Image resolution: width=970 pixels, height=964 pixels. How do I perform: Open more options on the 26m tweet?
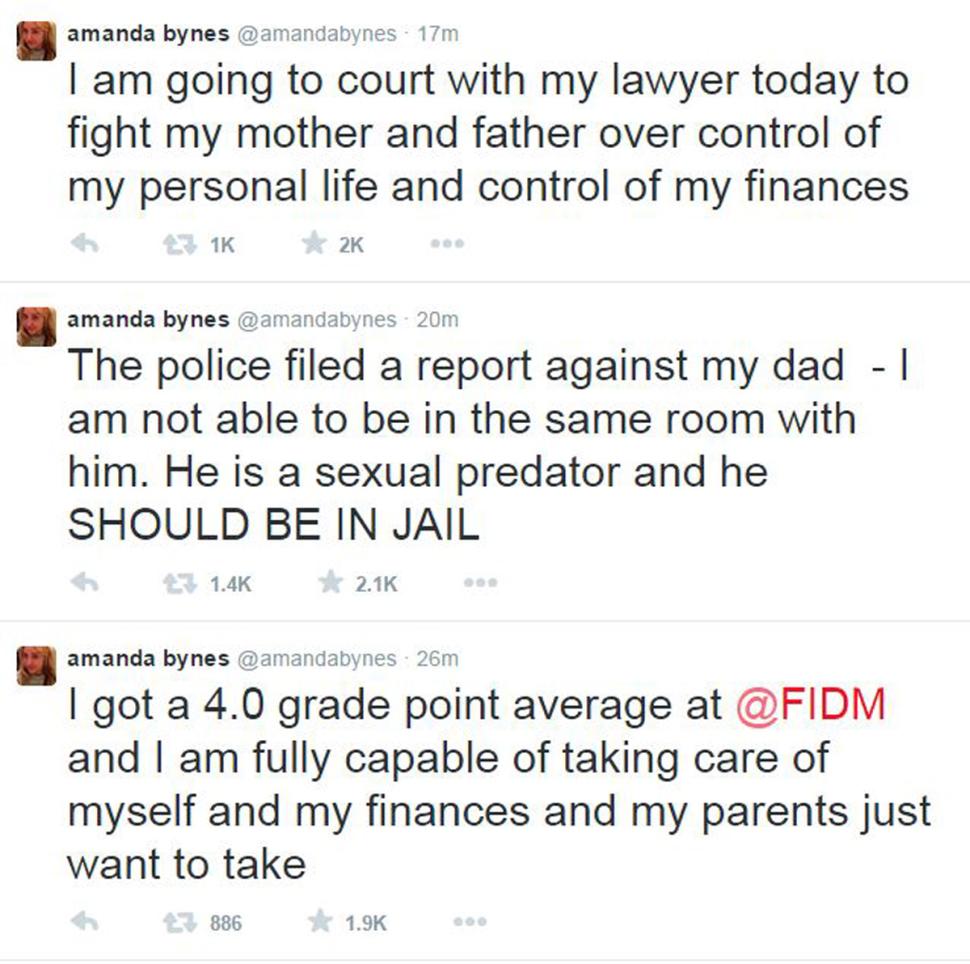pos(469,922)
